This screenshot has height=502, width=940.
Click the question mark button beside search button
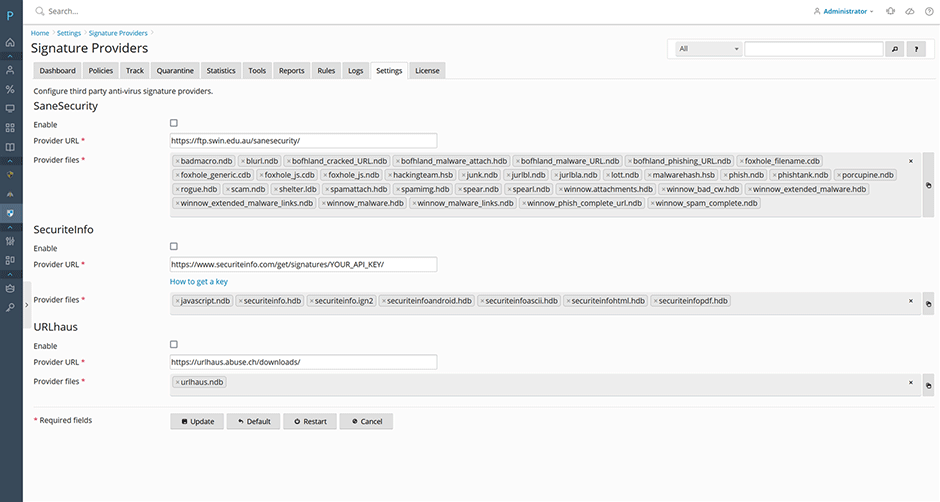pos(916,49)
